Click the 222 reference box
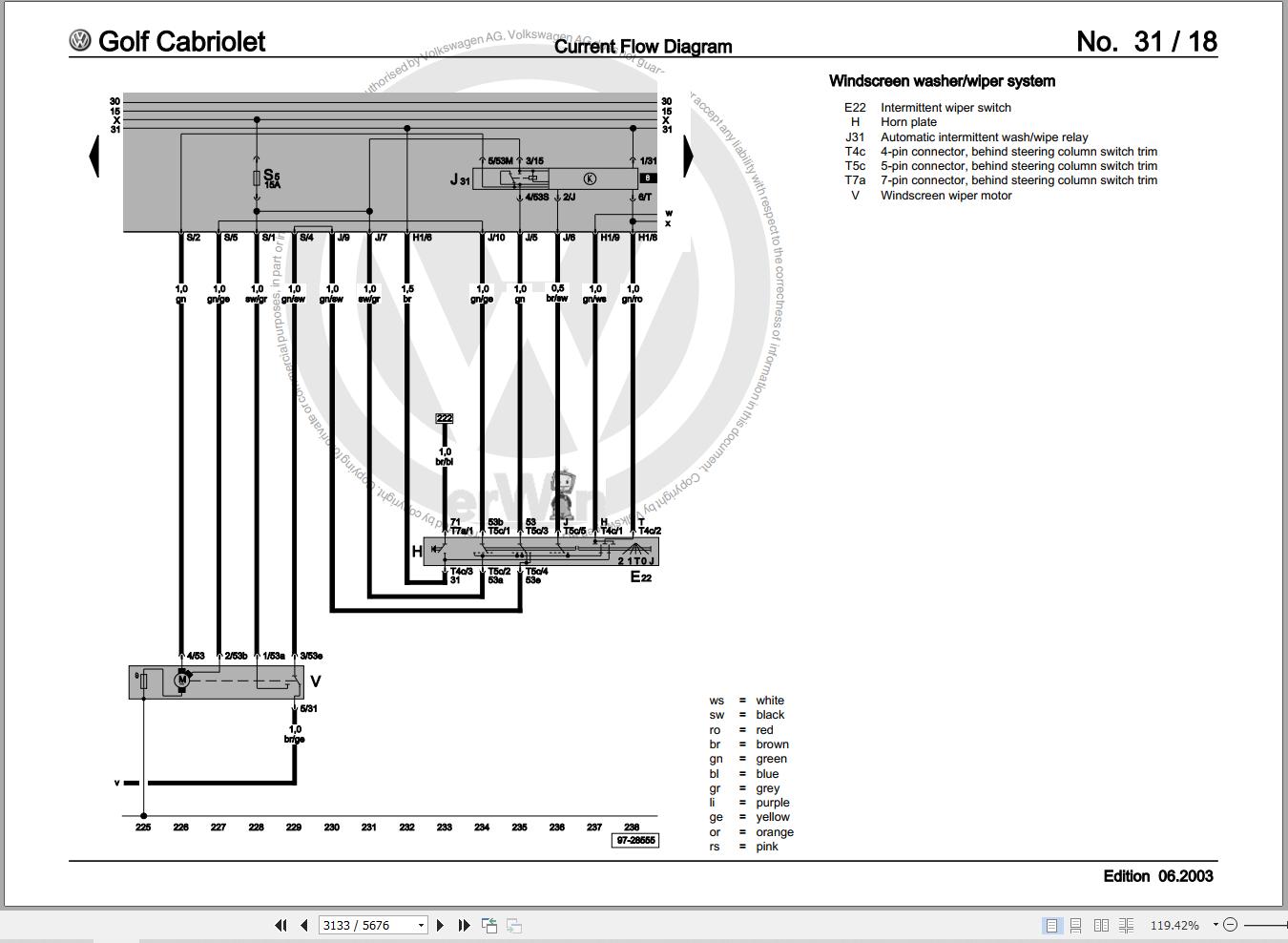The width and height of the screenshot is (1288, 943). pyautogui.click(x=444, y=418)
